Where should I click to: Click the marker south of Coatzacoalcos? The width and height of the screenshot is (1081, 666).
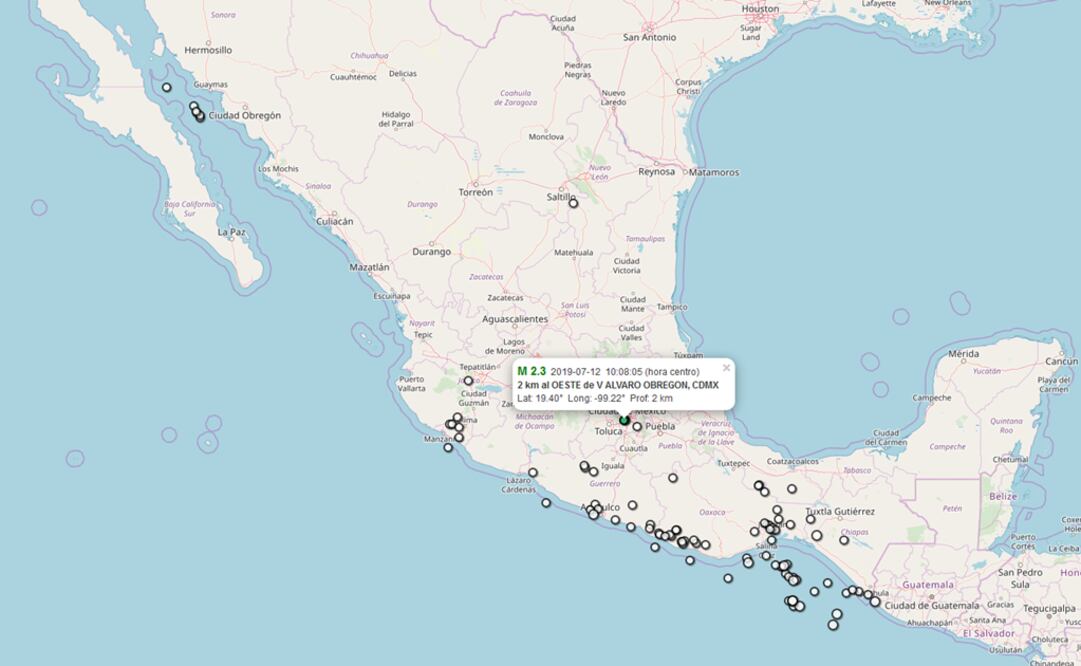(792, 489)
